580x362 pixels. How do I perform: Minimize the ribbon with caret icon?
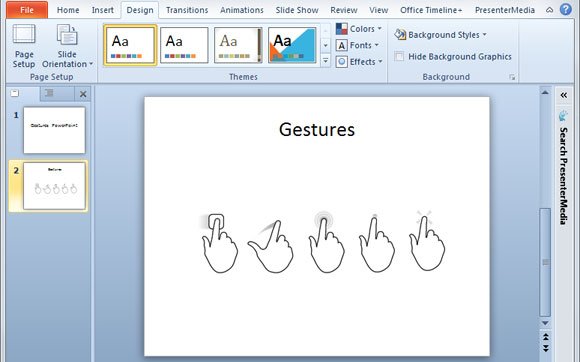coord(550,10)
